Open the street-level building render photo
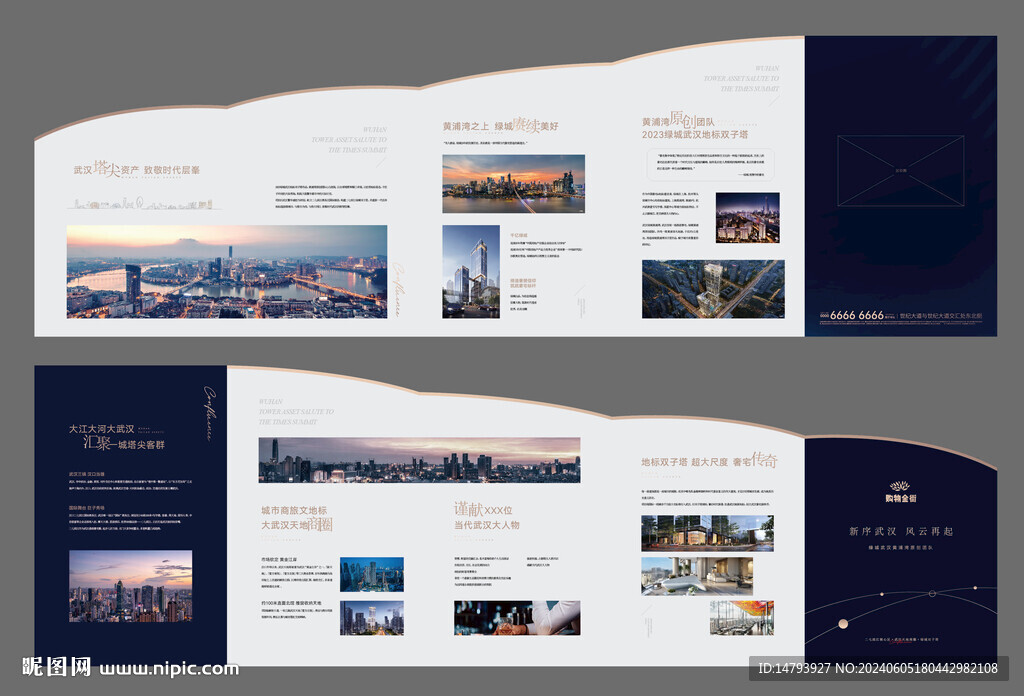The height and width of the screenshot is (696, 1024). click(707, 533)
